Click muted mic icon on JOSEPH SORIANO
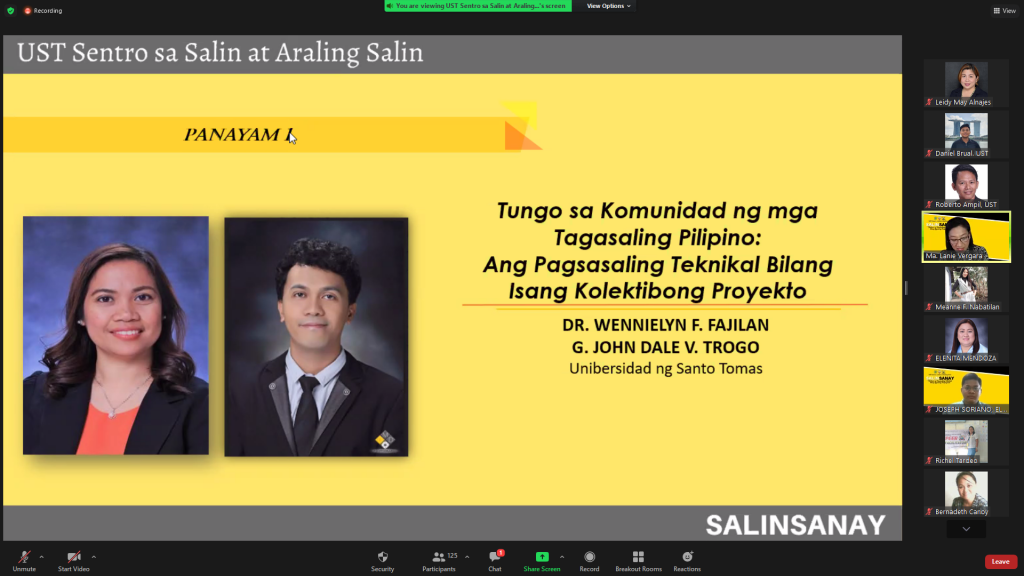Screen dimensions: 1024x576 929,409
